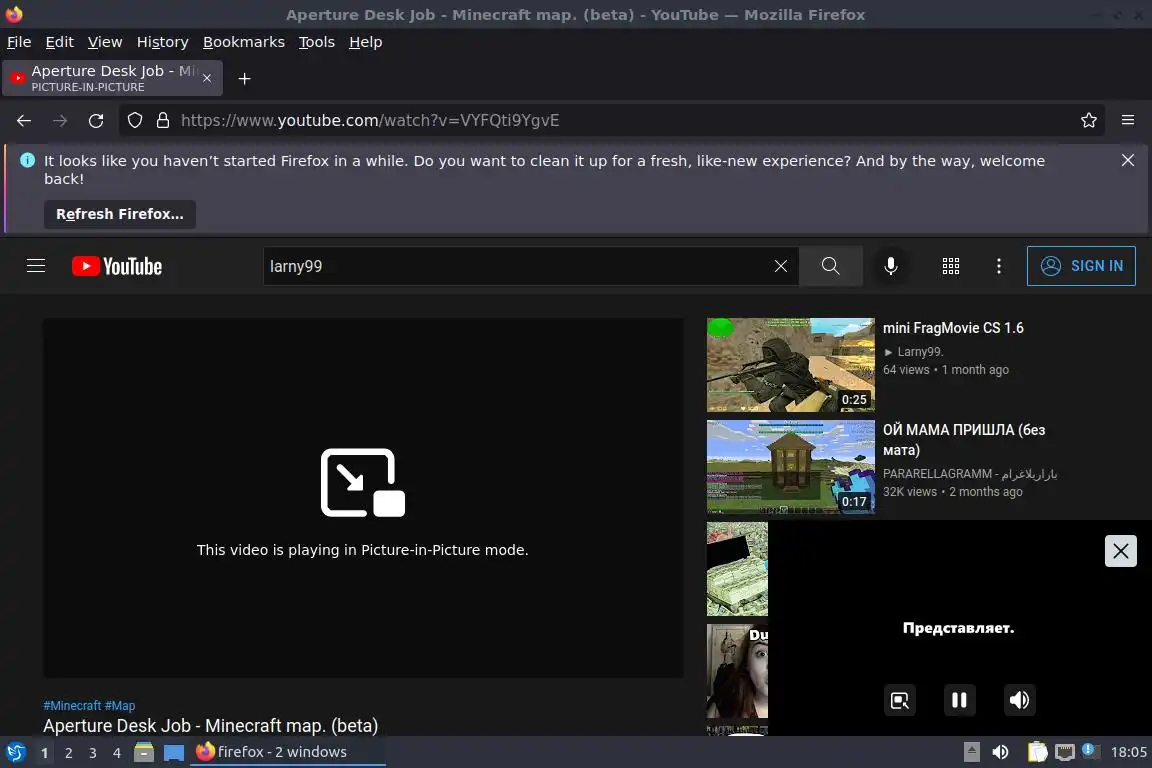Clear the larny99 search text
The width and height of the screenshot is (1152, 768).
(781, 266)
